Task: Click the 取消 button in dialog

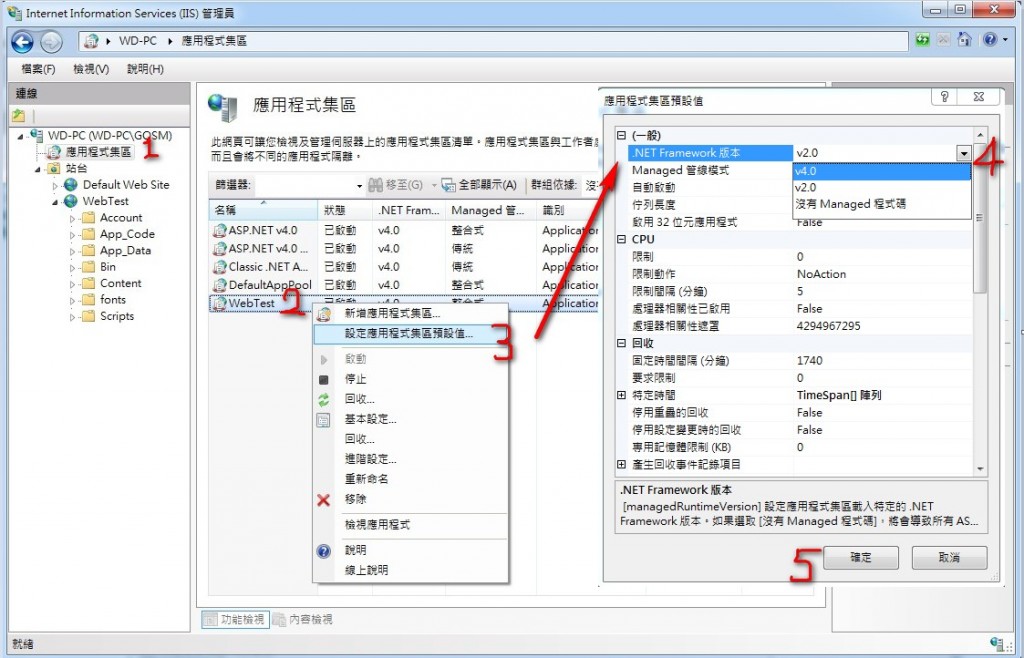Action: coord(950,557)
